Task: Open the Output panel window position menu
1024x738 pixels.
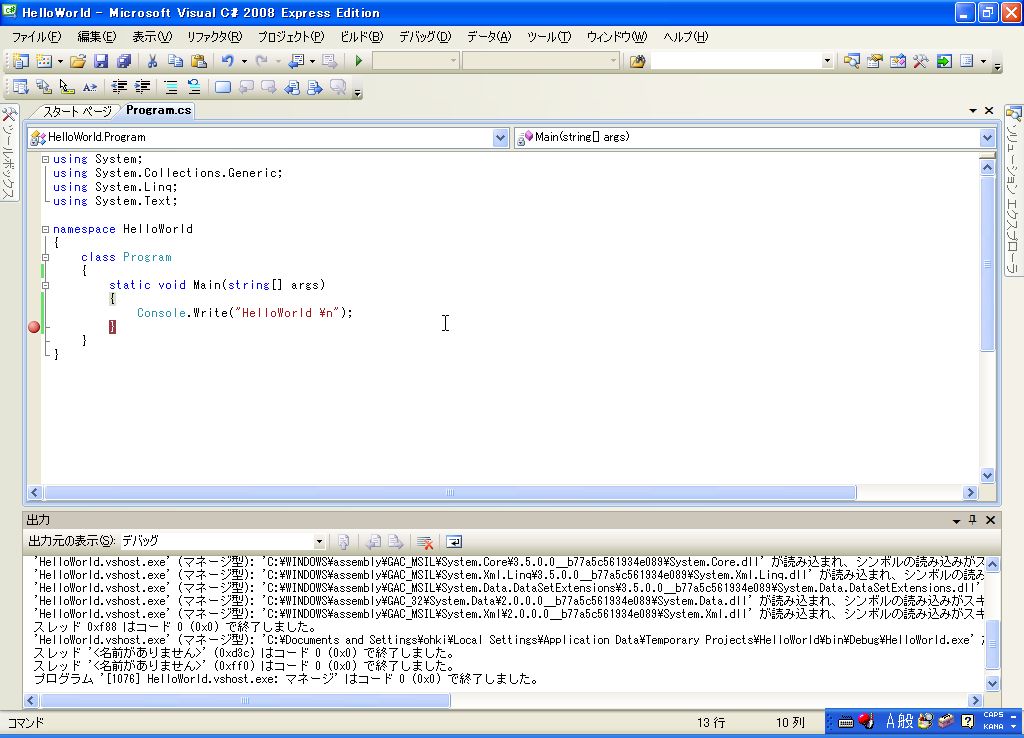Action: (956, 521)
